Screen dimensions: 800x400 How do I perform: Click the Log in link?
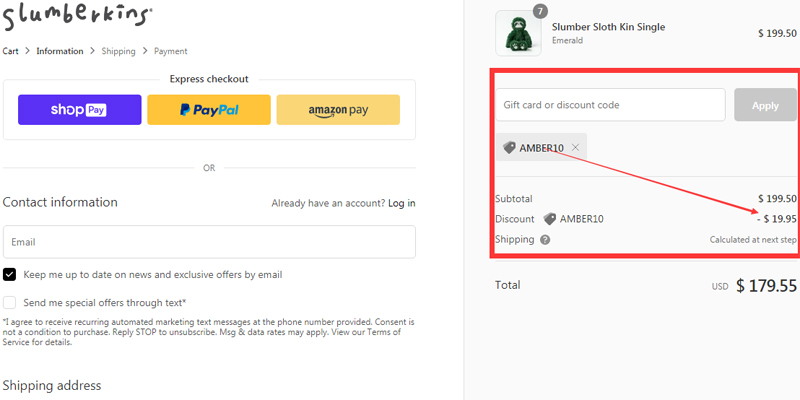point(402,203)
